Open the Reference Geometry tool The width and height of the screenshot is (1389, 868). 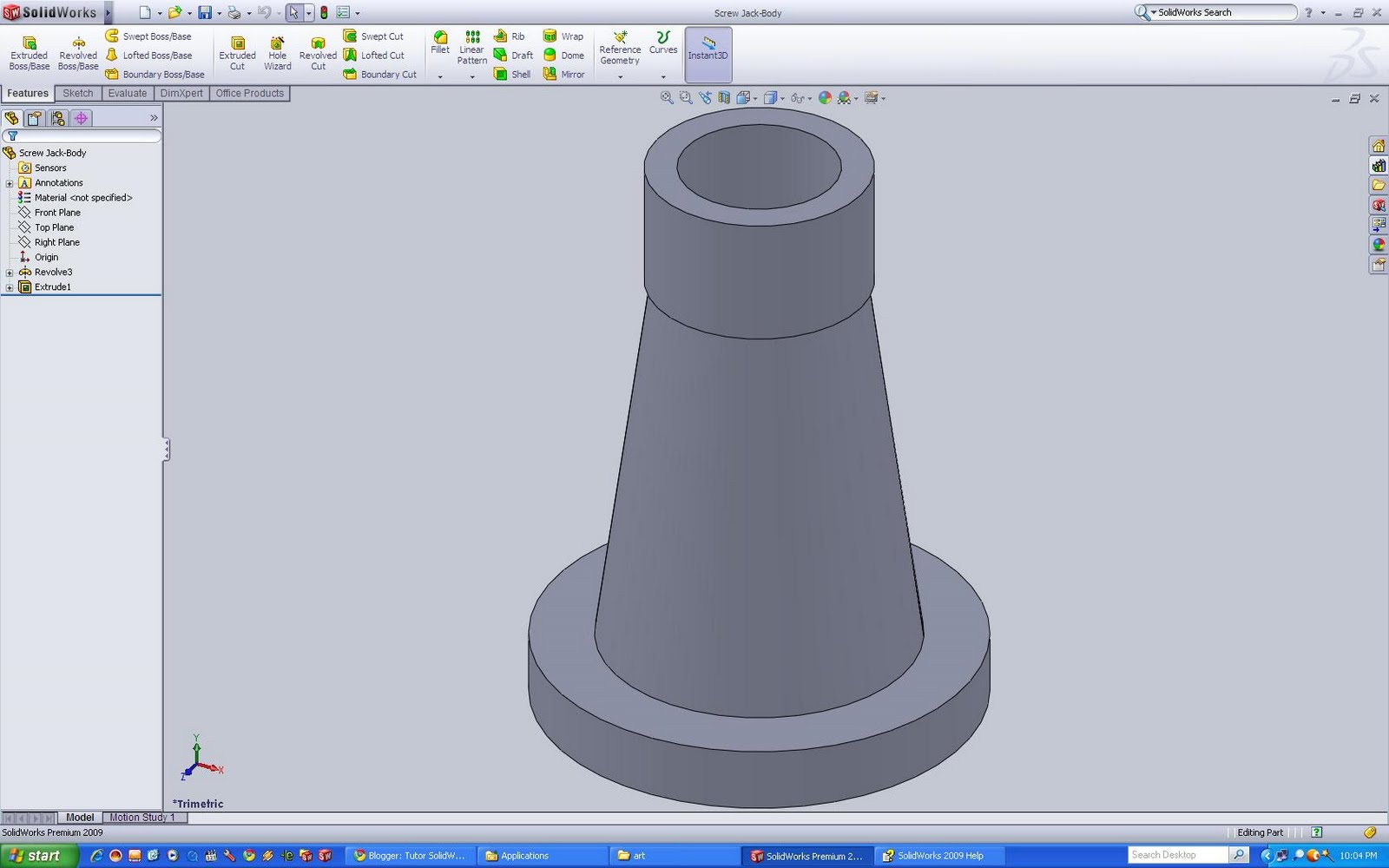(619, 48)
